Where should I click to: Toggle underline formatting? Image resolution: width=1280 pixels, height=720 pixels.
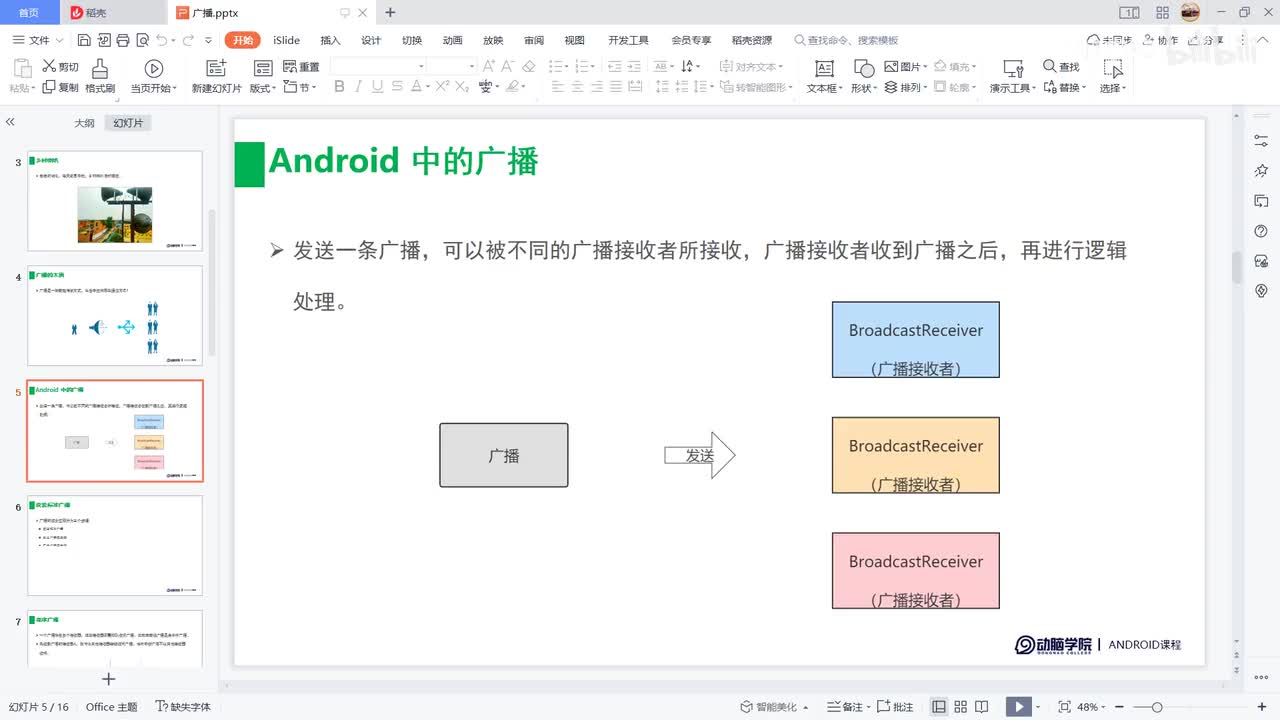tap(376, 87)
